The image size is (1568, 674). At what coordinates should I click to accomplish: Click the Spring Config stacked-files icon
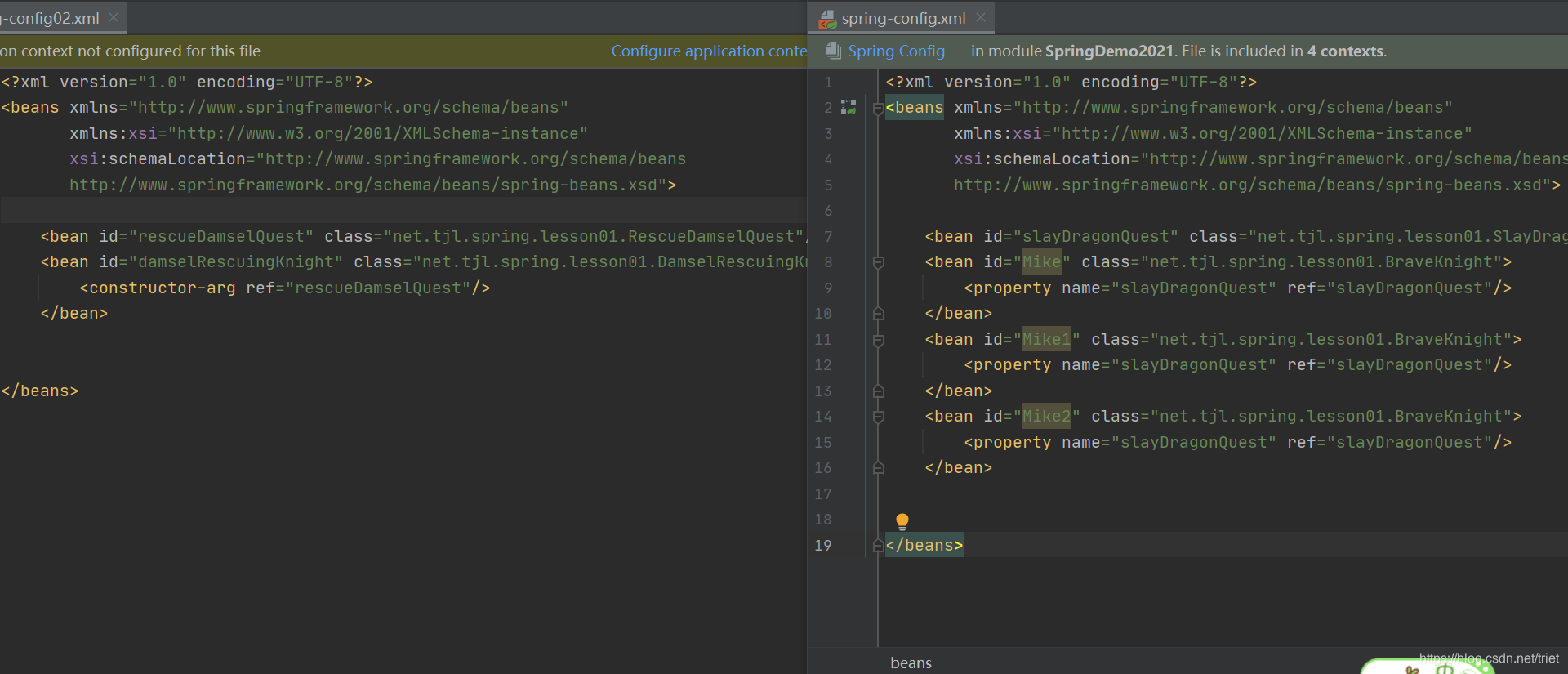click(x=833, y=51)
